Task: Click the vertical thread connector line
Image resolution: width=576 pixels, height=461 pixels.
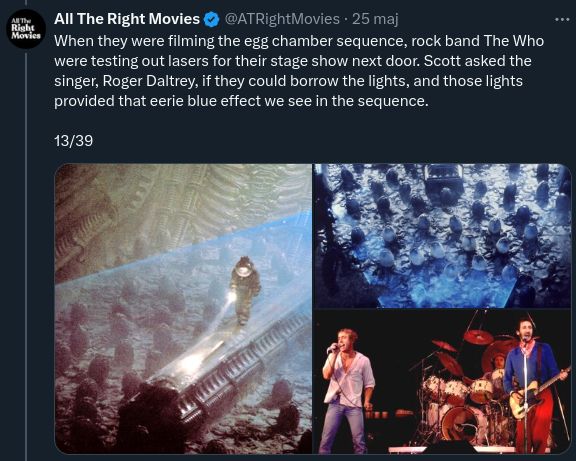Action: pyautogui.click(x=26, y=255)
